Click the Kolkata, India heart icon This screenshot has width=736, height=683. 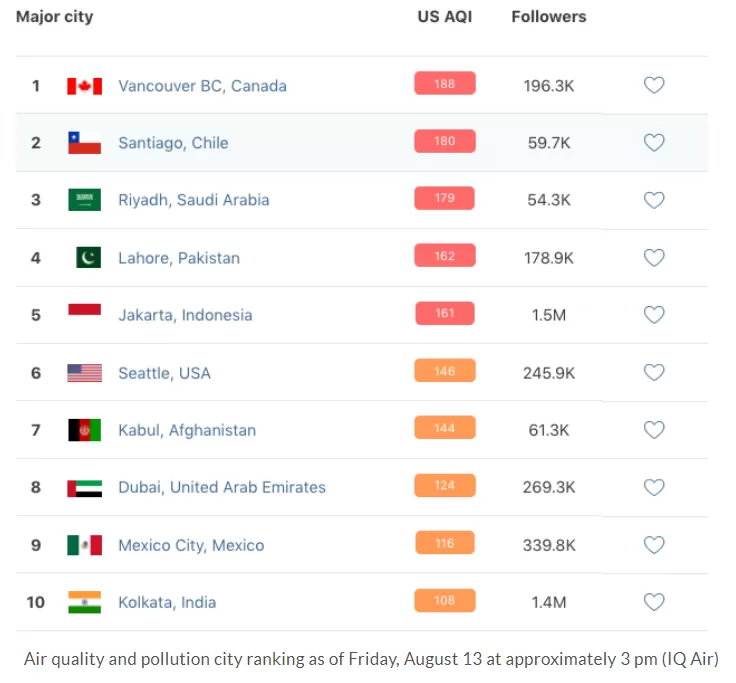point(654,602)
